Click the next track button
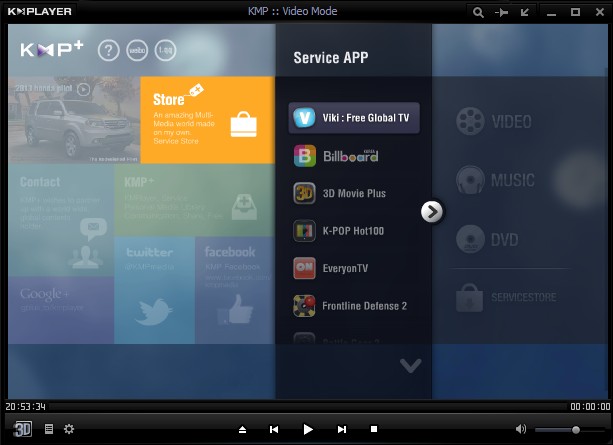 point(342,429)
